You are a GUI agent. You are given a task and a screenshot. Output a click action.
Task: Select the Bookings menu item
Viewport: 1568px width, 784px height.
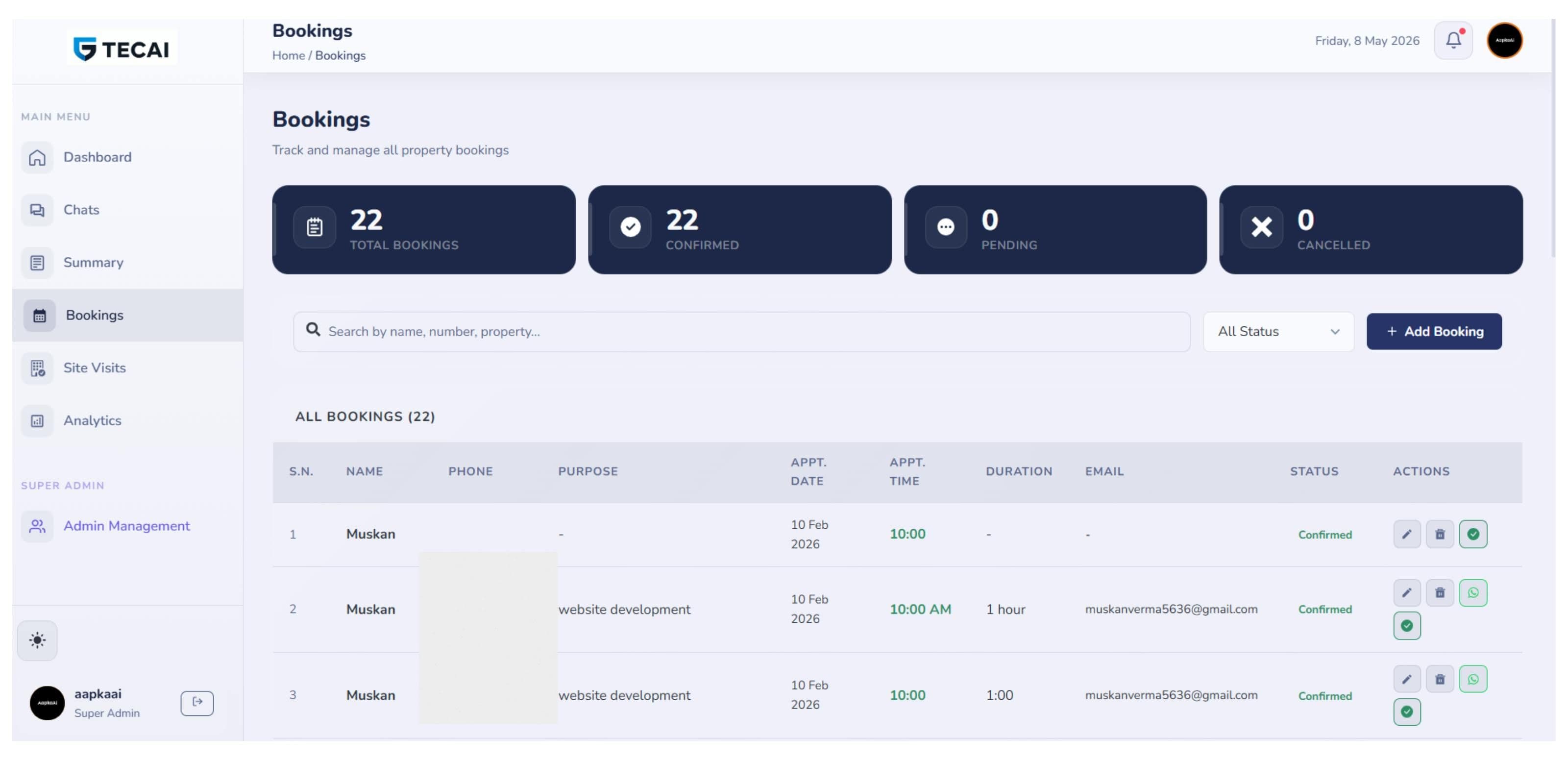click(x=128, y=315)
